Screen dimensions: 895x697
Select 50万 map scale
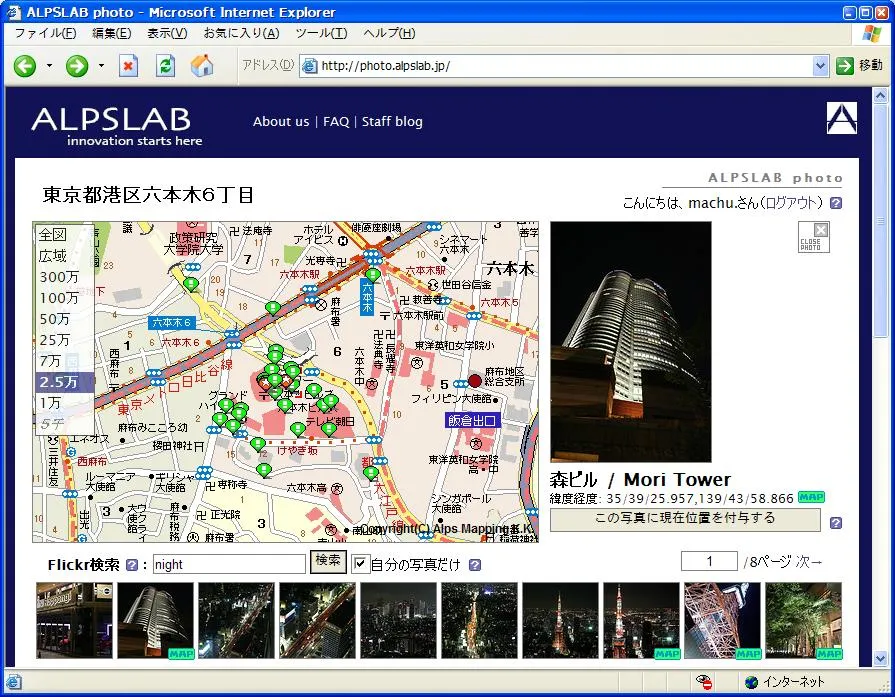pyautogui.click(x=55, y=319)
